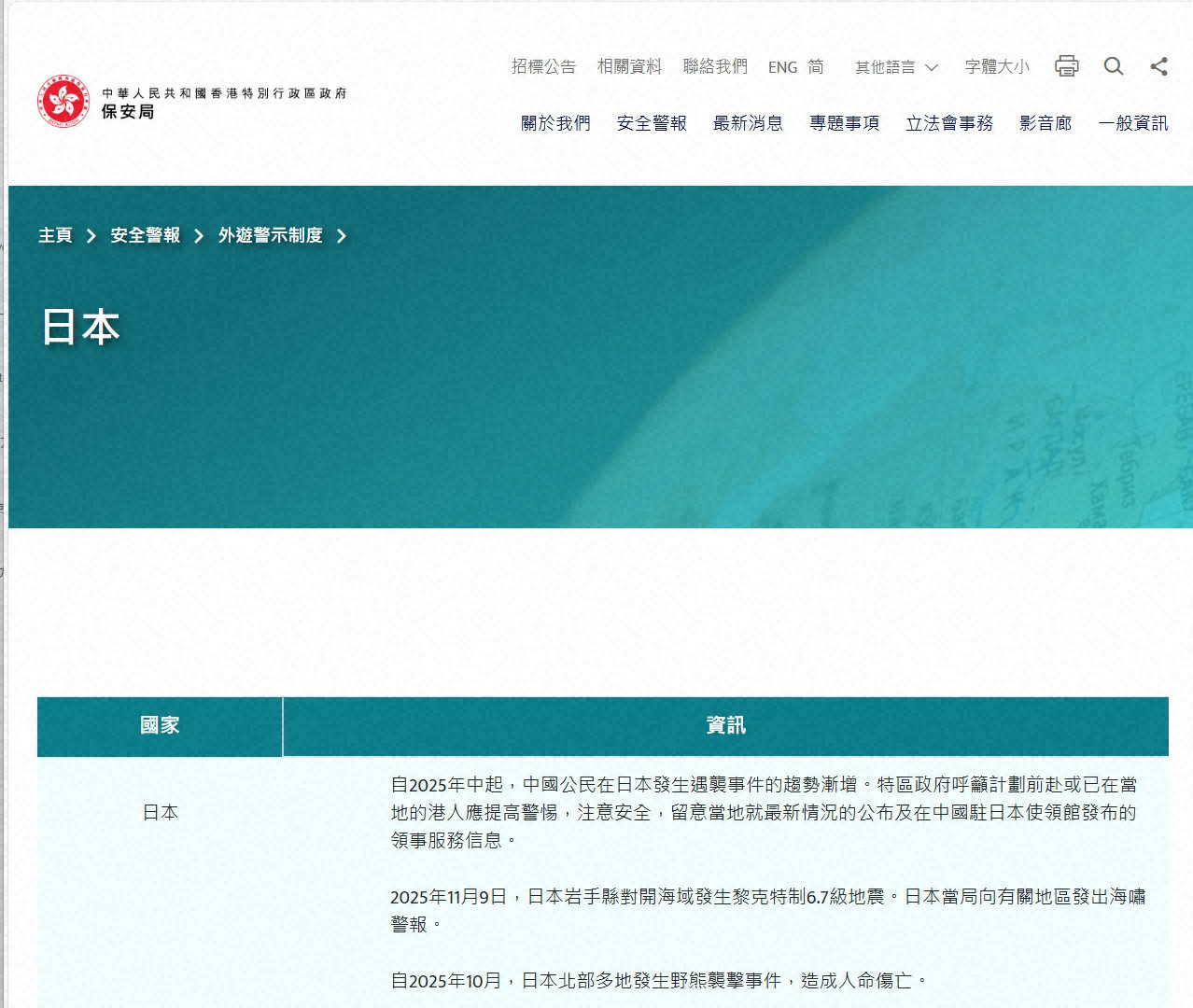Open the print icon to print this page
The width and height of the screenshot is (1193, 1008).
tap(1066, 66)
